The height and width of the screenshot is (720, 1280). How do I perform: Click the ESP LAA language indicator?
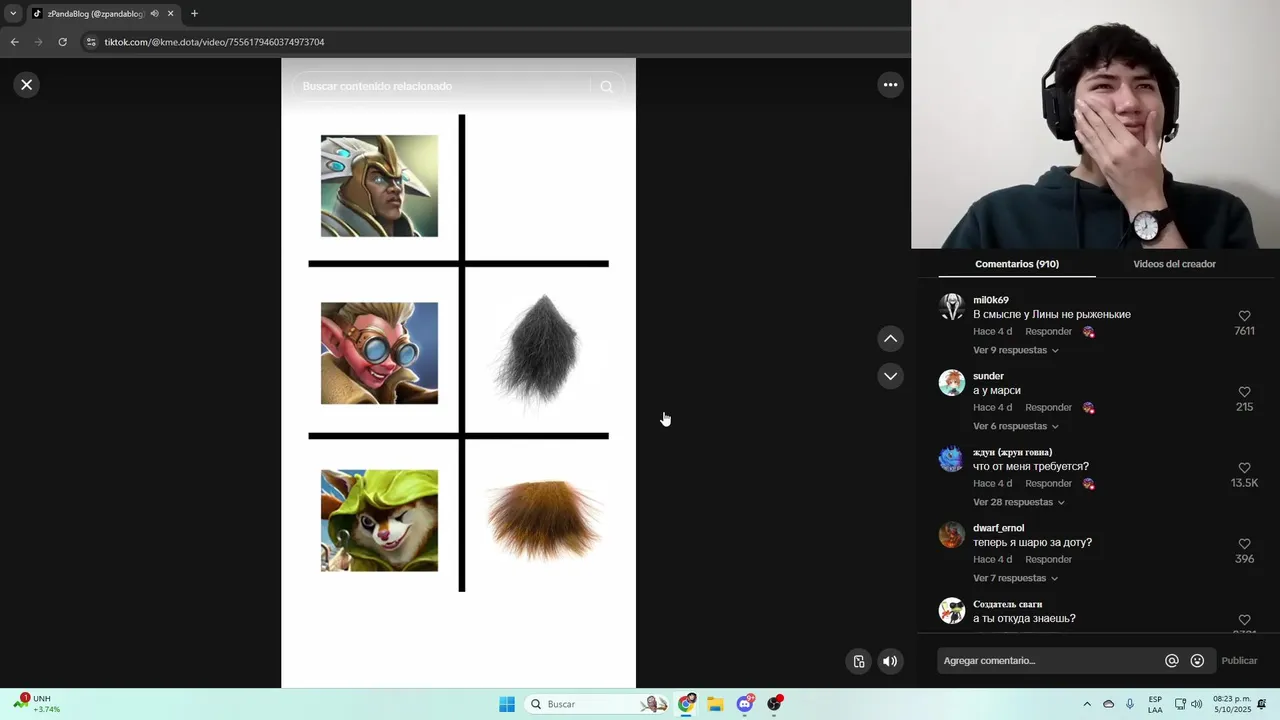click(1155, 704)
